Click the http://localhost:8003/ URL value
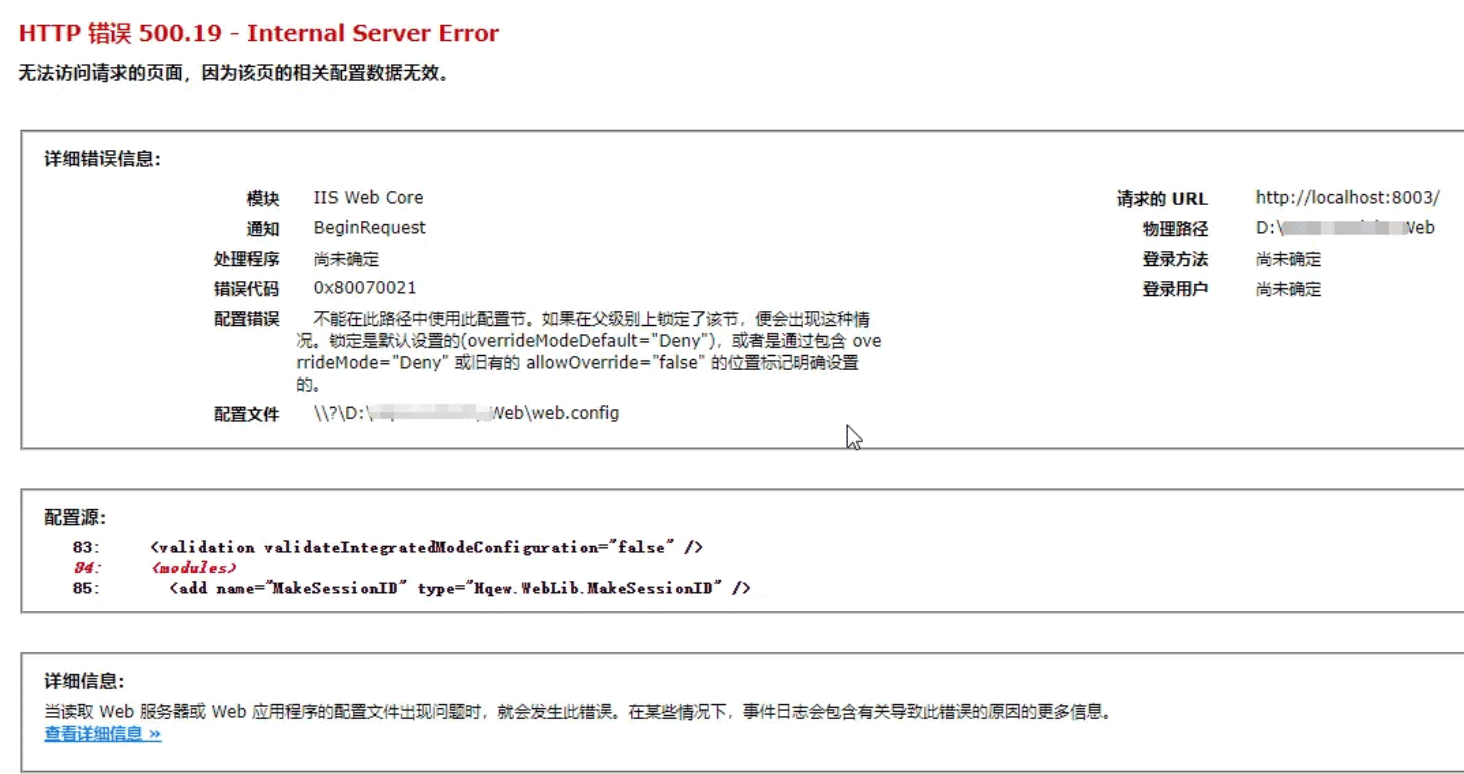This screenshot has height=774, width=1464. [1348, 198]
